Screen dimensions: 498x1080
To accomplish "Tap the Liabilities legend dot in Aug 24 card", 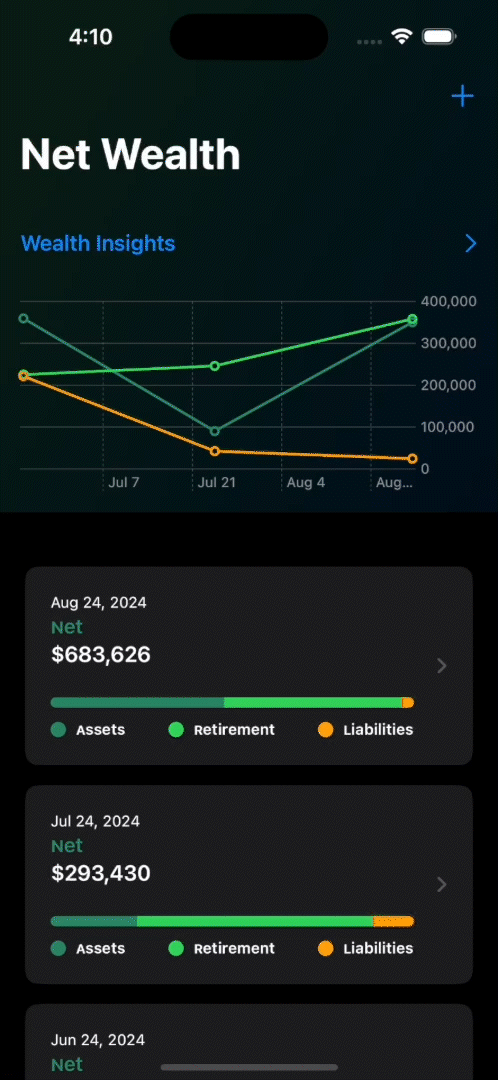I will coord(326,729).
